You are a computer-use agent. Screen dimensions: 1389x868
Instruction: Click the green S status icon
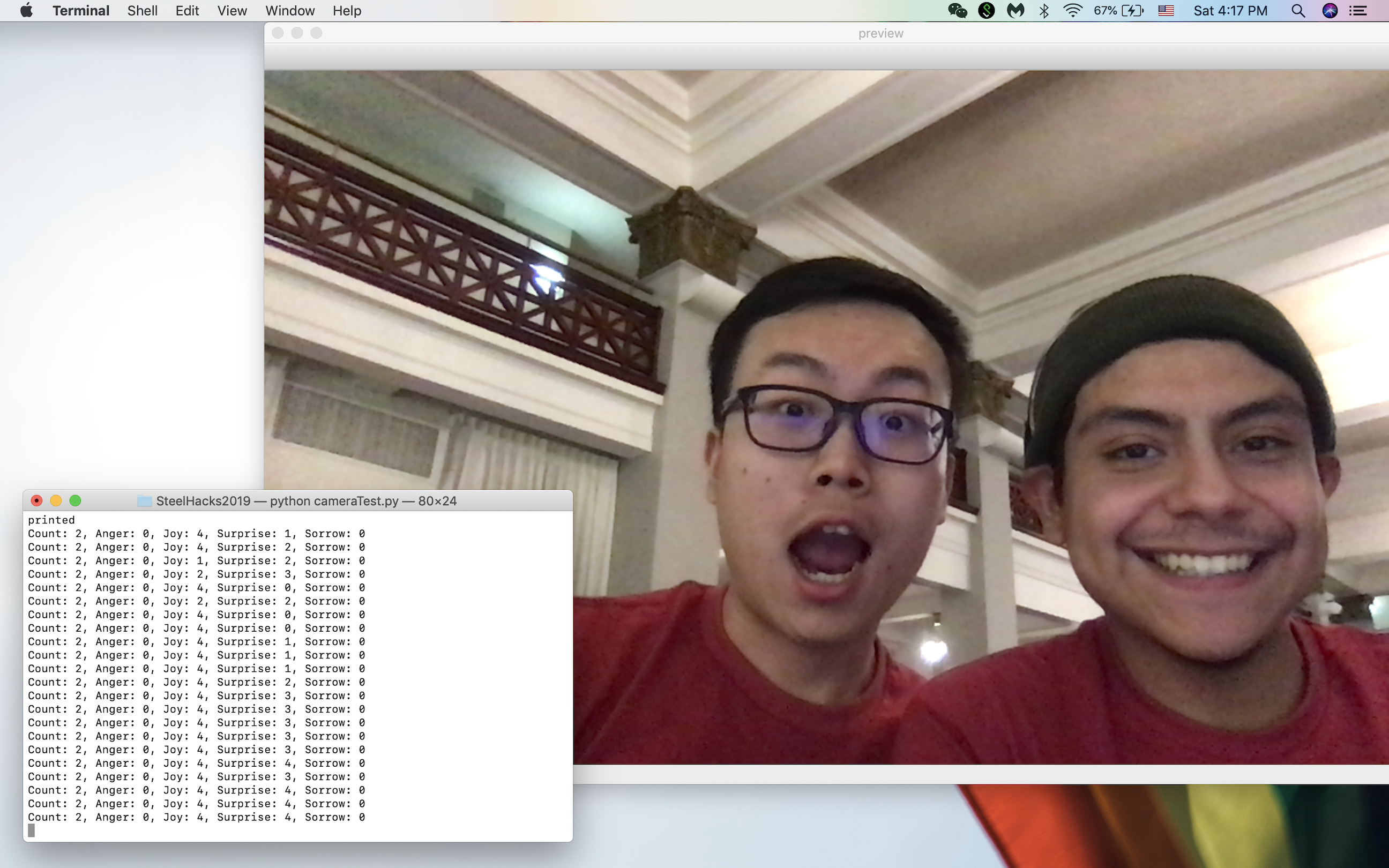986,10
